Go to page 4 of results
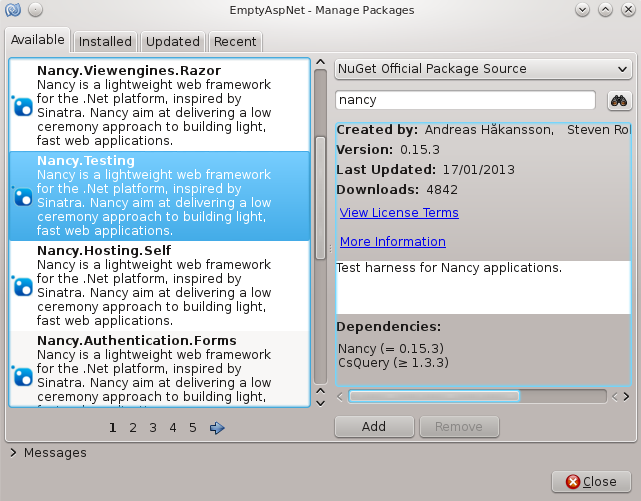 coord(173,428)
